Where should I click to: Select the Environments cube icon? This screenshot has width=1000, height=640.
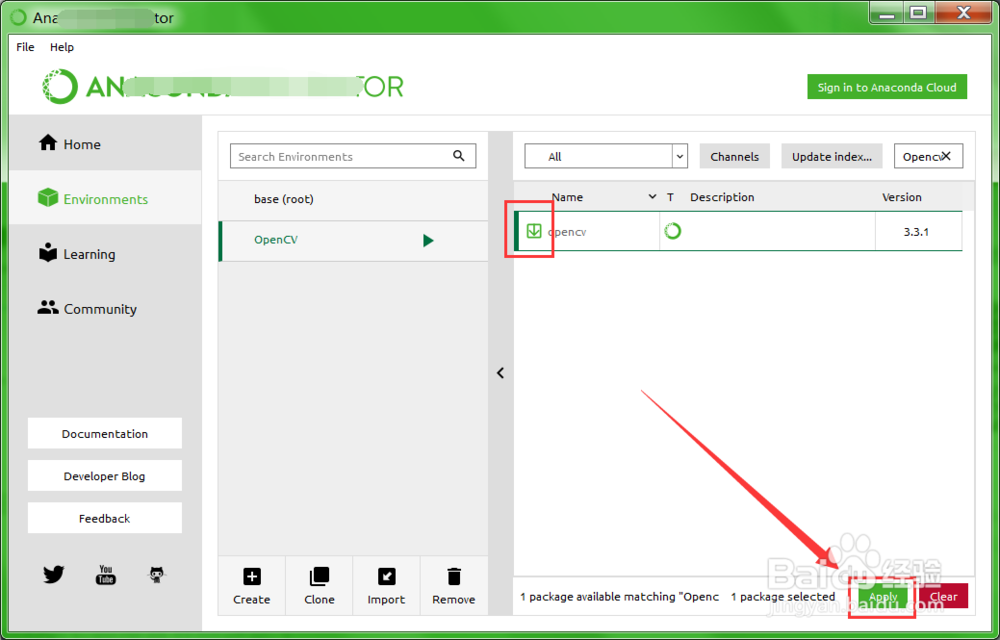pyautogui.click(x=48, y=198)
